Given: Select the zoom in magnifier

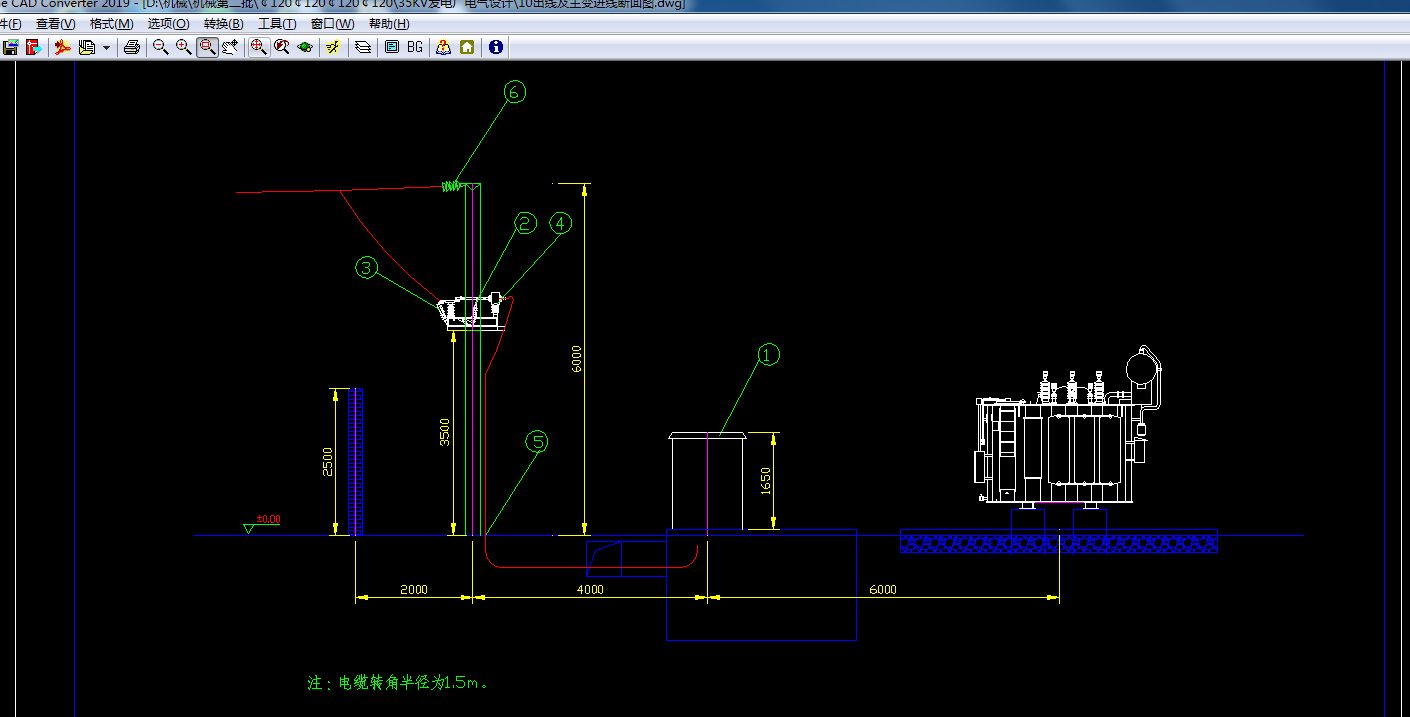Looking at the screenshot, I should click(x=184, y=47).
